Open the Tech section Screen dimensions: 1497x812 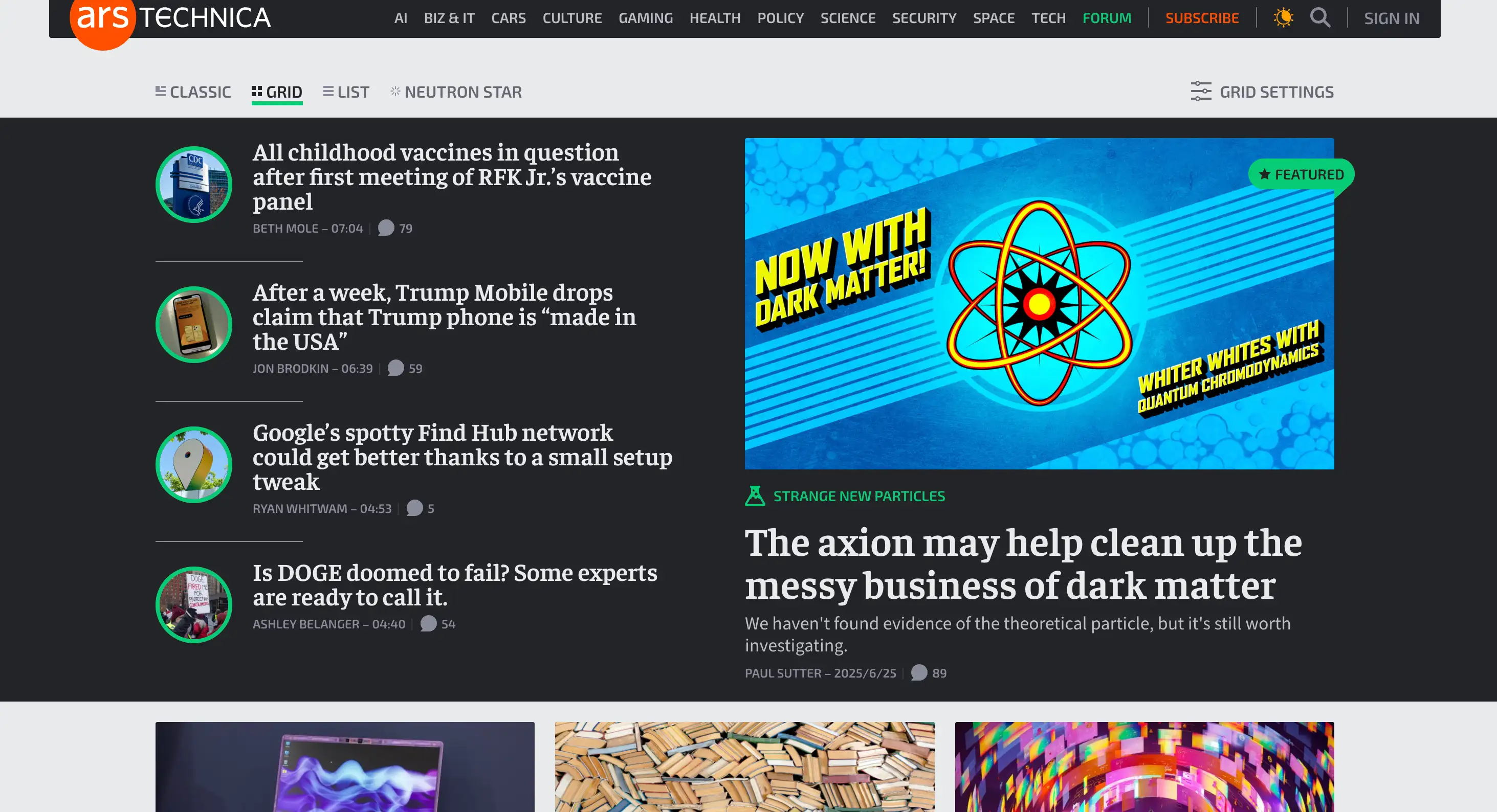tap(1048, 18)
